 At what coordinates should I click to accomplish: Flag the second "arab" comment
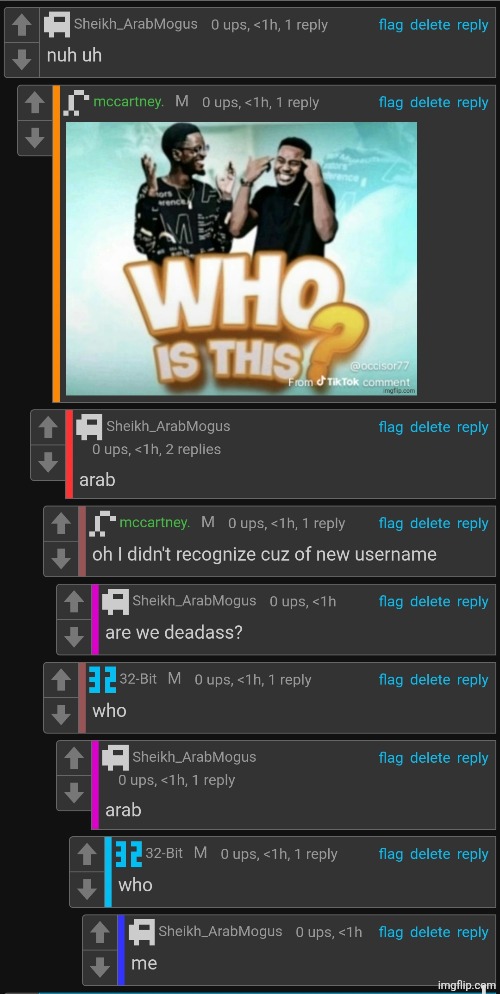point(391,758)
